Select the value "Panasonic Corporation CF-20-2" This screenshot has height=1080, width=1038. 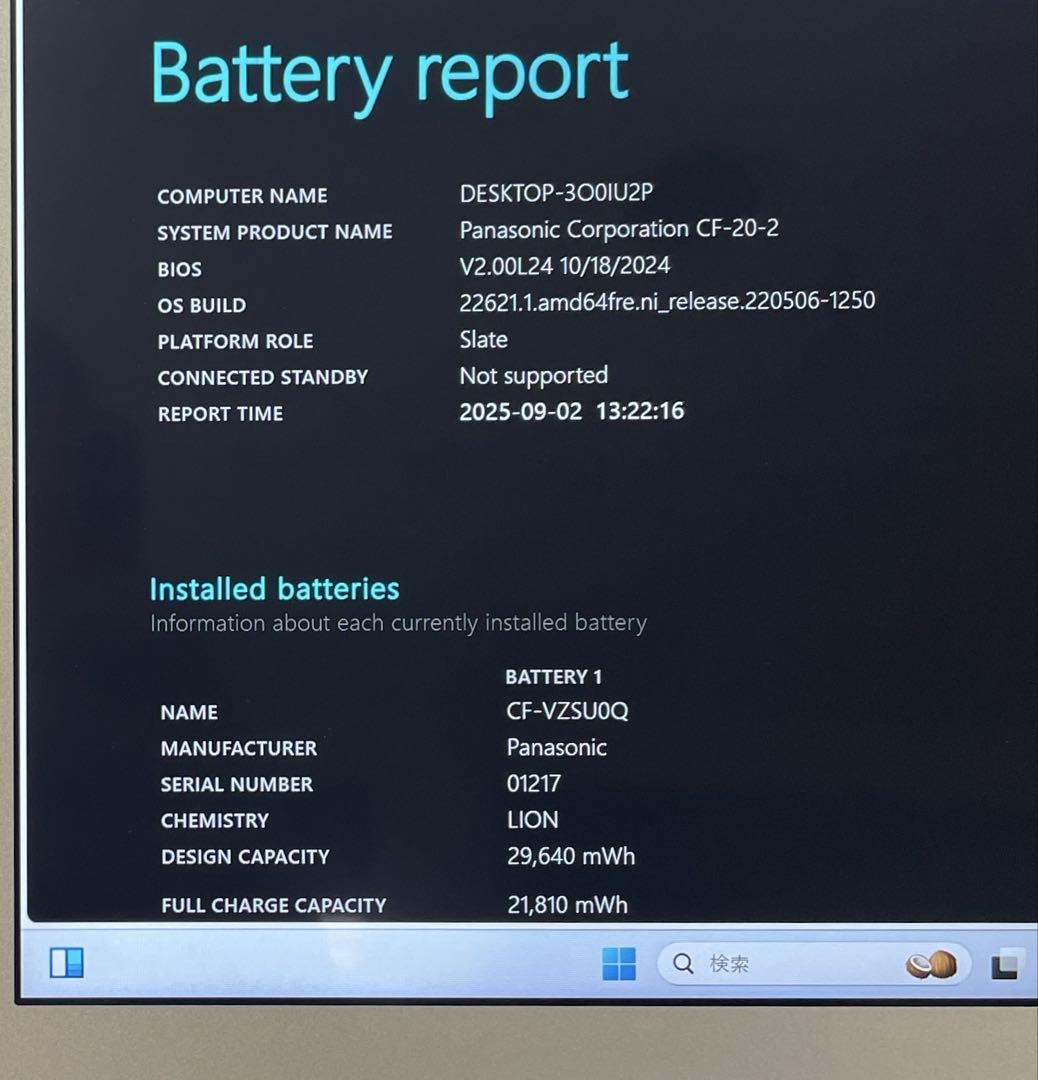[x=619, y=229]
